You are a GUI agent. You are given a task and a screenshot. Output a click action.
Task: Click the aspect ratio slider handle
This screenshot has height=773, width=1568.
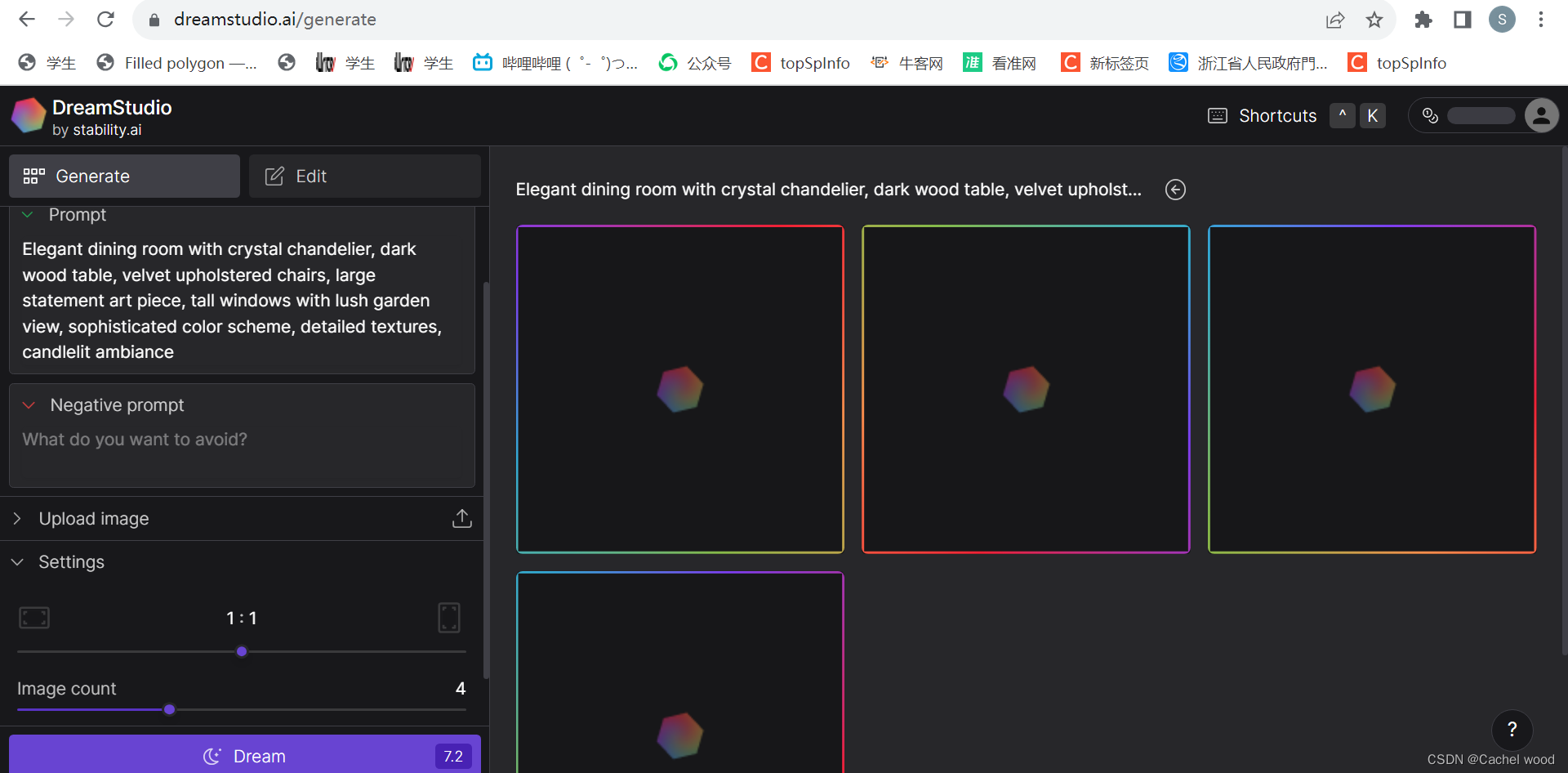coord(242,651)
